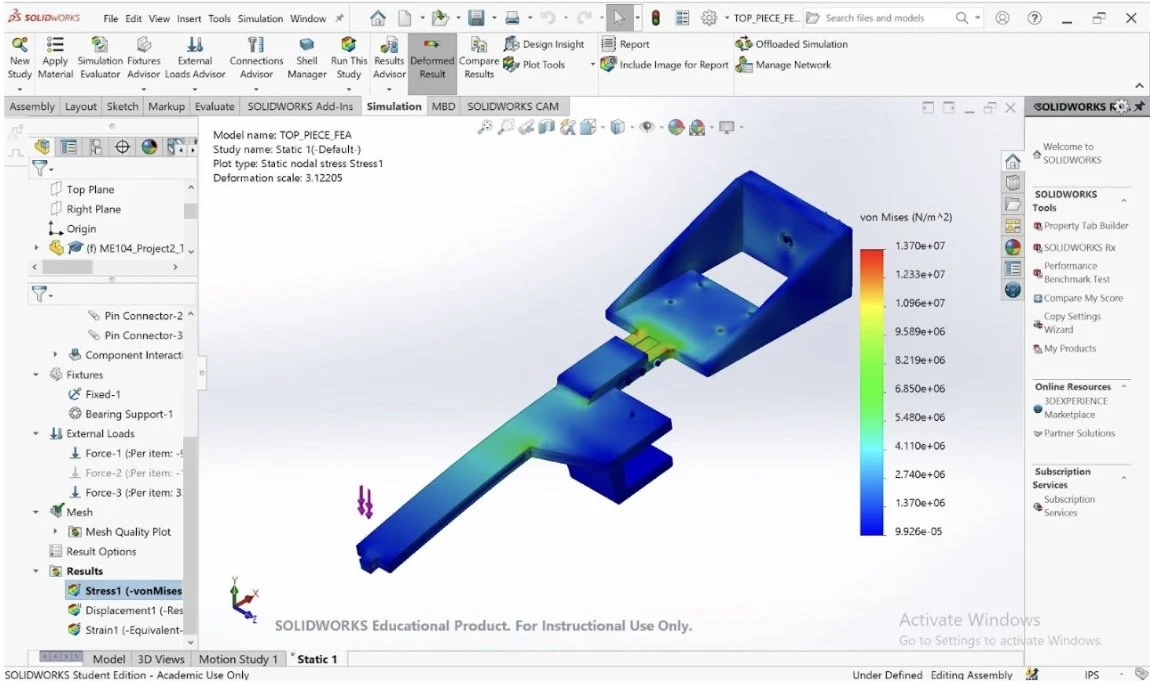
Task: Click the Options gear icon
Action: click(x=708, y=18)
